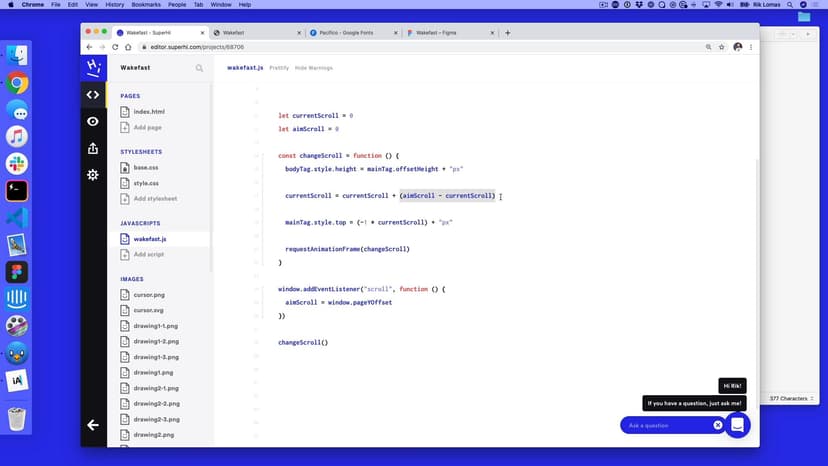Click Hide Warnings toggle link
The width and height of the screenshot is (828, 466).
[x=314, y=68]
